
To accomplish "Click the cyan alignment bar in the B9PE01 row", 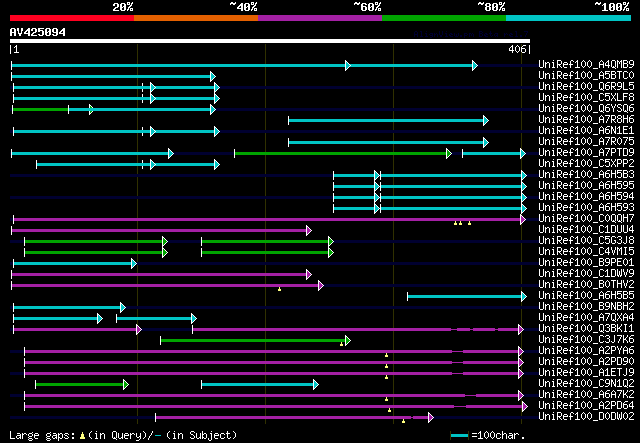I will tap(75, 264).
